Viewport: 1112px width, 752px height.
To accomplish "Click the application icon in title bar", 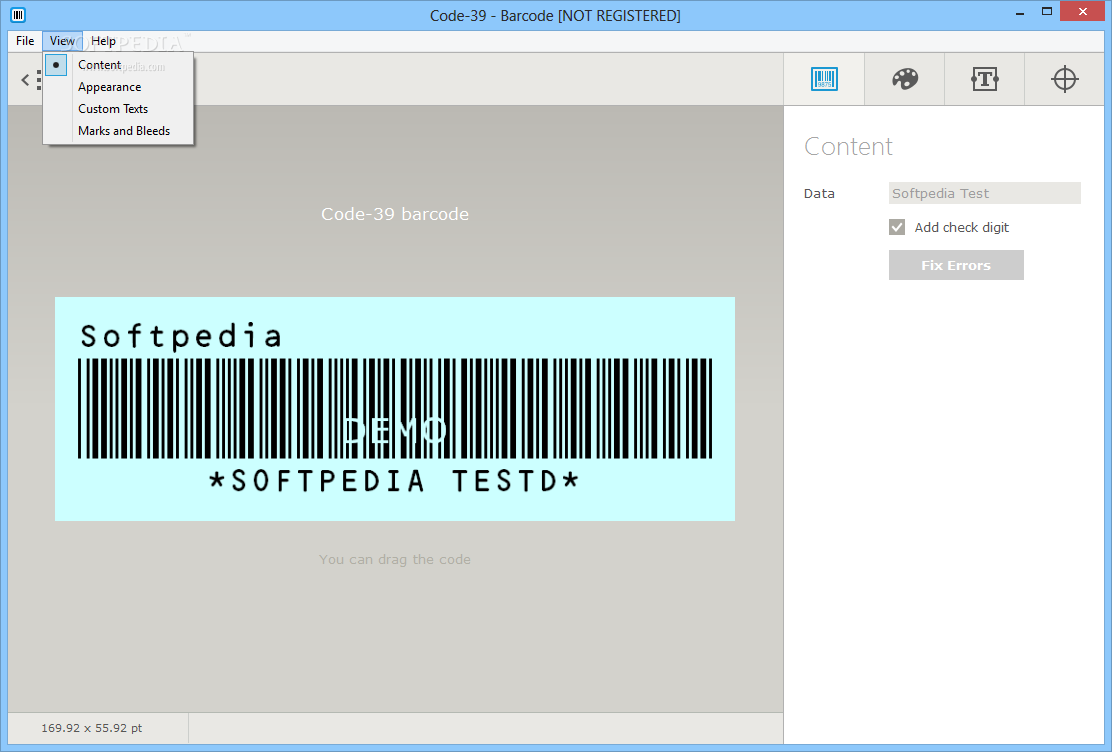I will (x=18, y=14).
